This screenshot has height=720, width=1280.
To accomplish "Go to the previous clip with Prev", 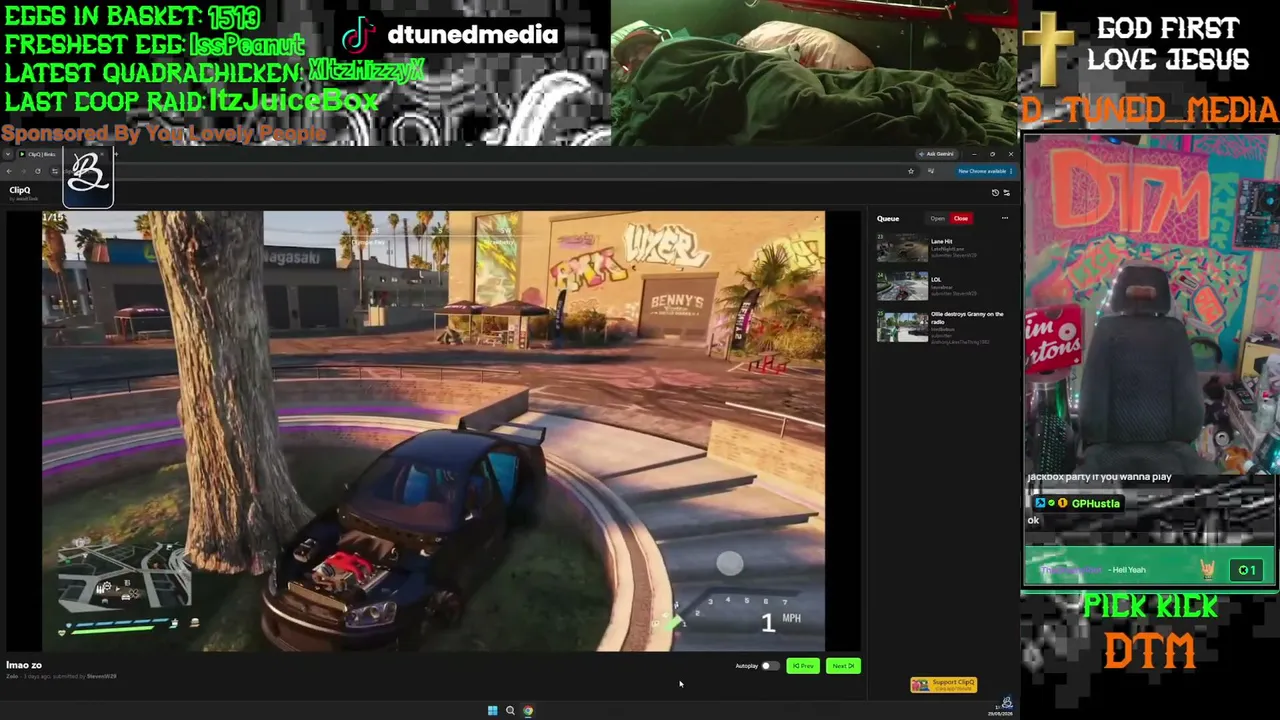I will [803, 666].
